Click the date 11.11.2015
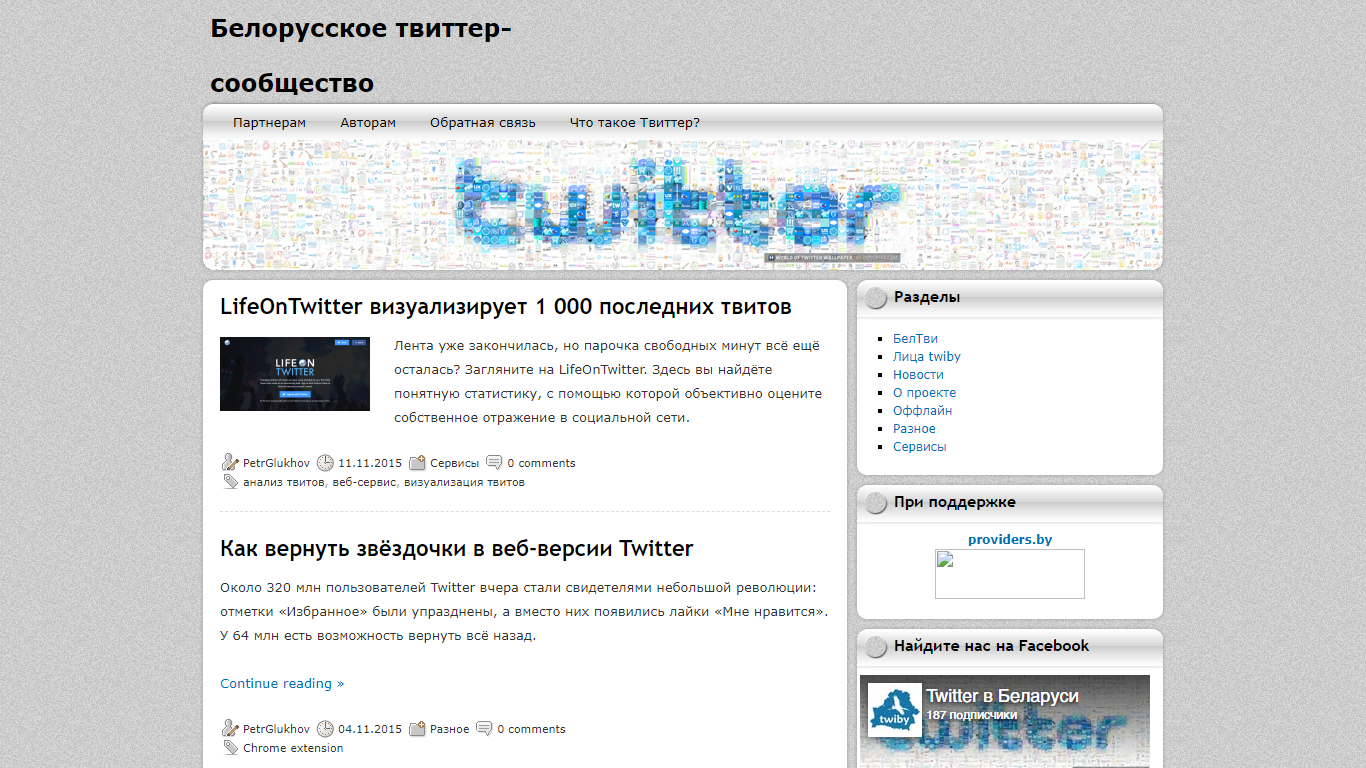The height and width of the screenshot is (768, 1366). click(370, 463)
